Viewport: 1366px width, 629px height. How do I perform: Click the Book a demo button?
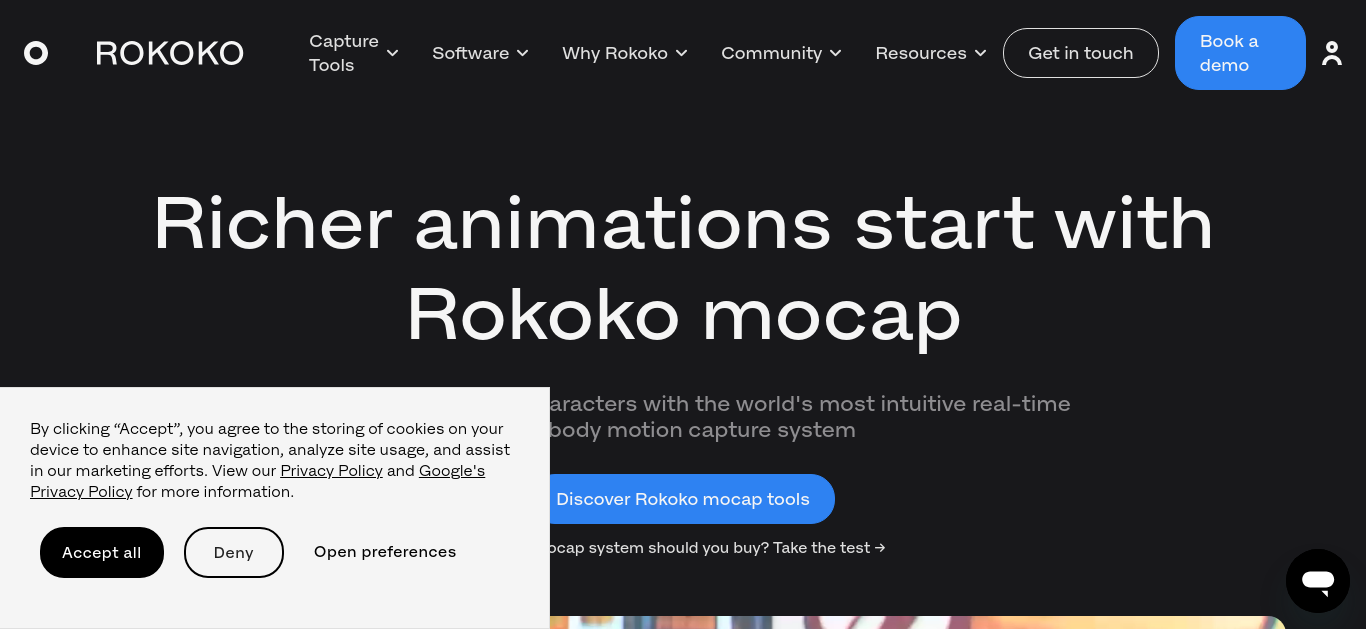1240,53
